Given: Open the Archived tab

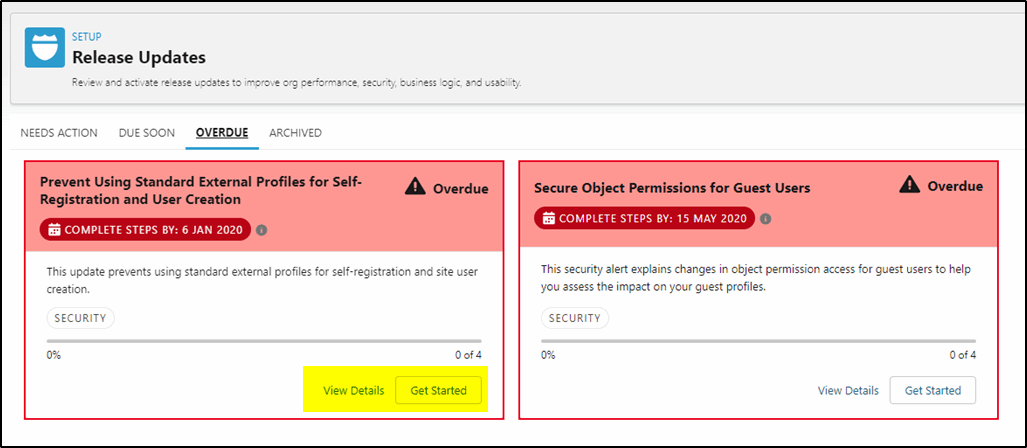Looking at the screenshot, I should pos(295,133).
